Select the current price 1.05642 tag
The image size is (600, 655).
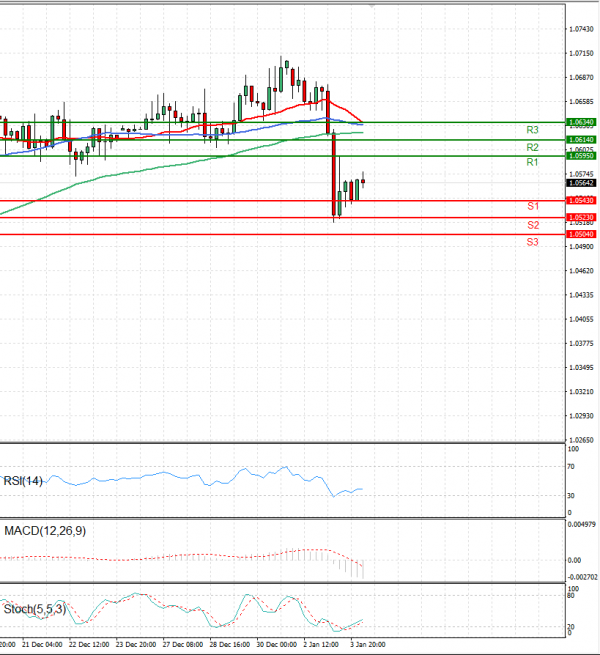581,183
